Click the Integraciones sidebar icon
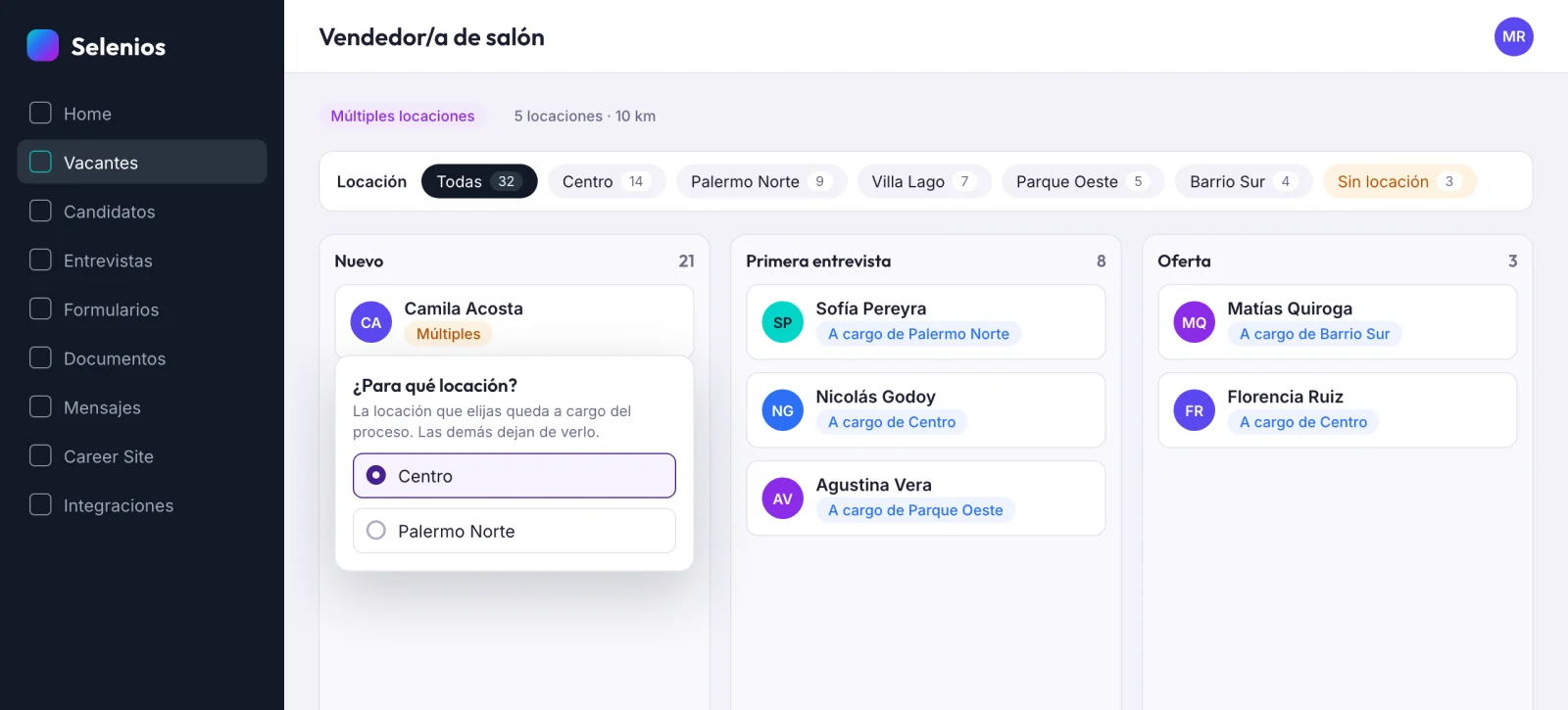Screen dimensions: 1568x710 pos(40,504)
